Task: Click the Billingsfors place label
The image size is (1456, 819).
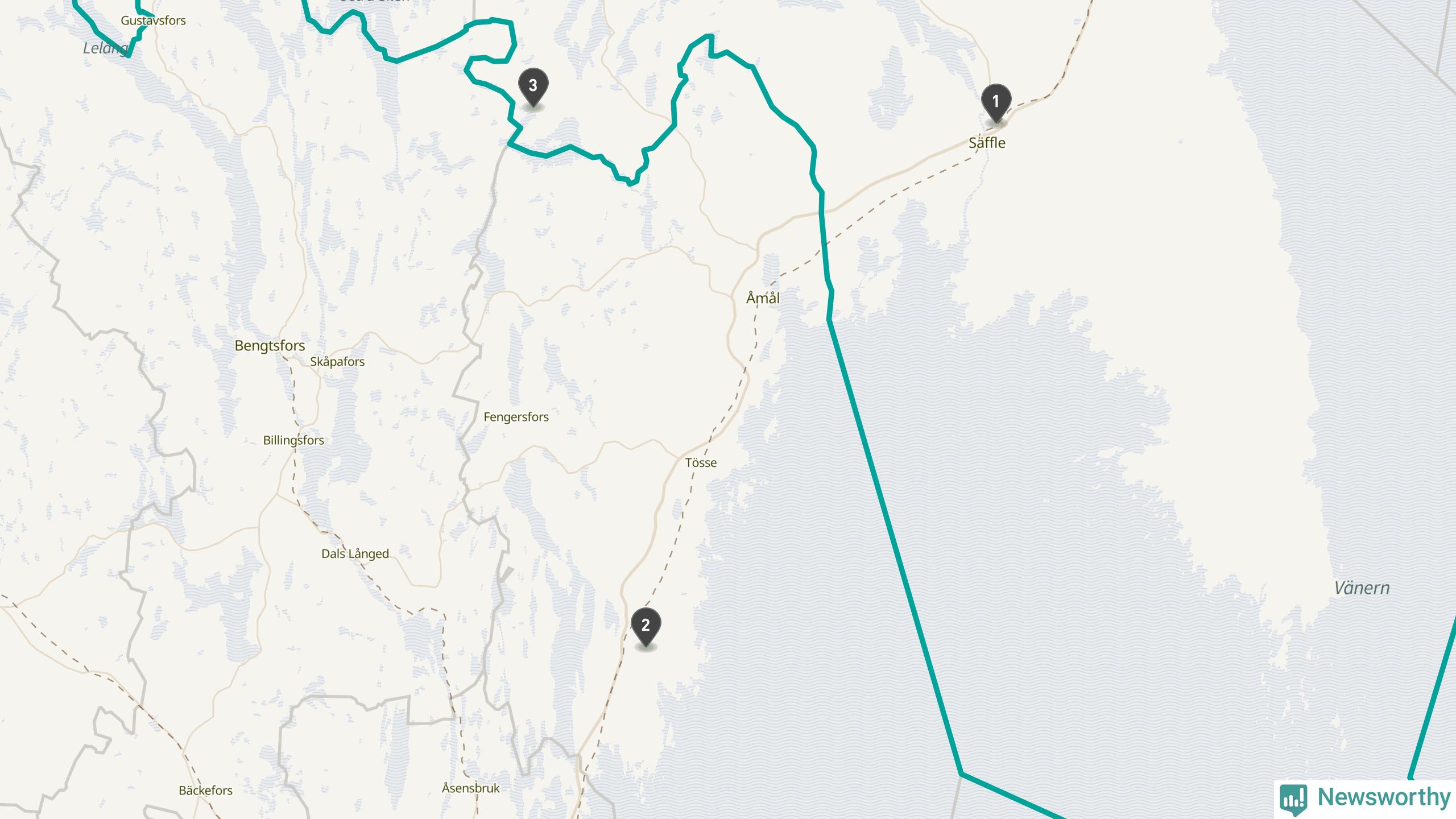Action: click(293, 440)
